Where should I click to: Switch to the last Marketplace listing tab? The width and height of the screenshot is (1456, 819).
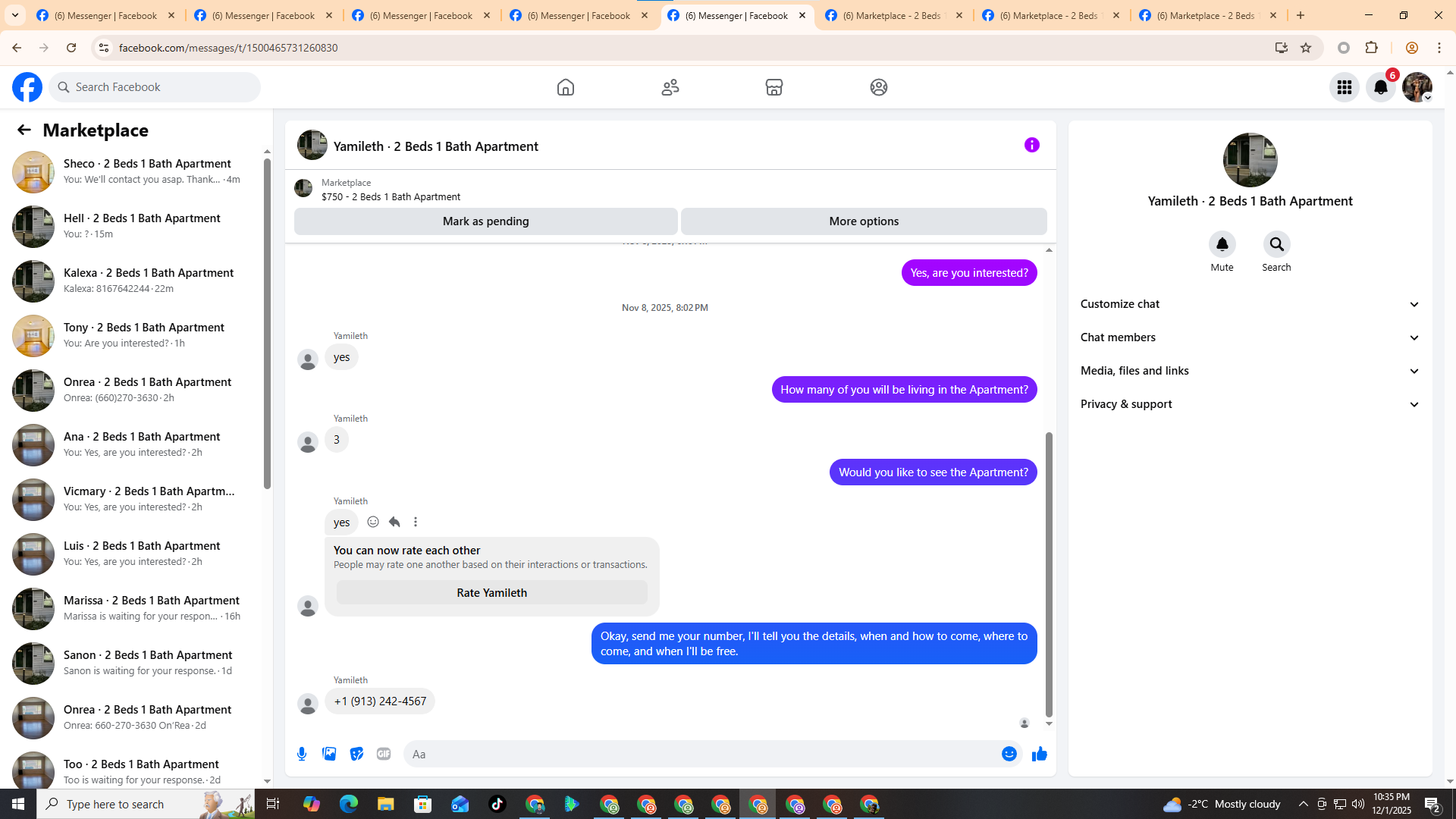tap(1209, 15)
